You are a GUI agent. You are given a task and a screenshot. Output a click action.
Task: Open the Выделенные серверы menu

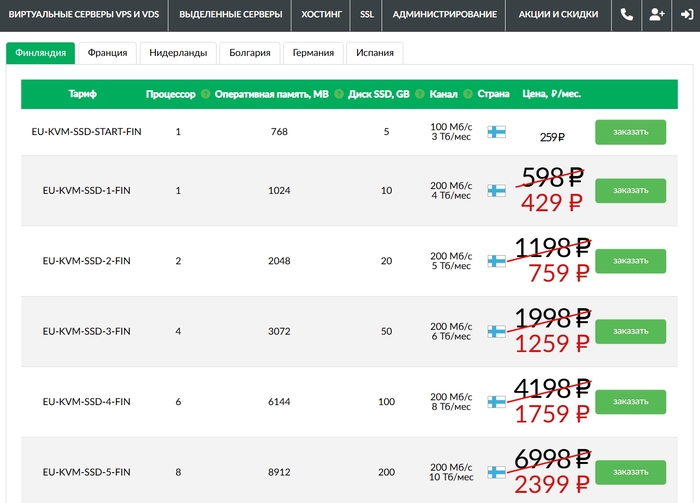(x=230, y=15)
